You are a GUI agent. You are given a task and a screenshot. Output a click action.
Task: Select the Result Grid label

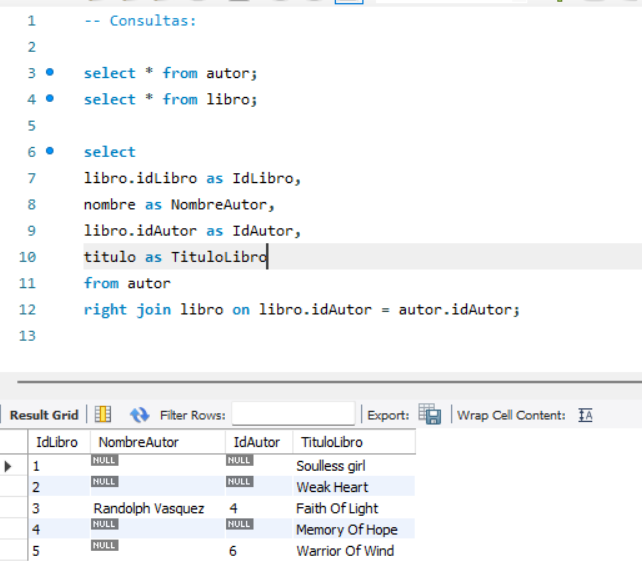44,415
